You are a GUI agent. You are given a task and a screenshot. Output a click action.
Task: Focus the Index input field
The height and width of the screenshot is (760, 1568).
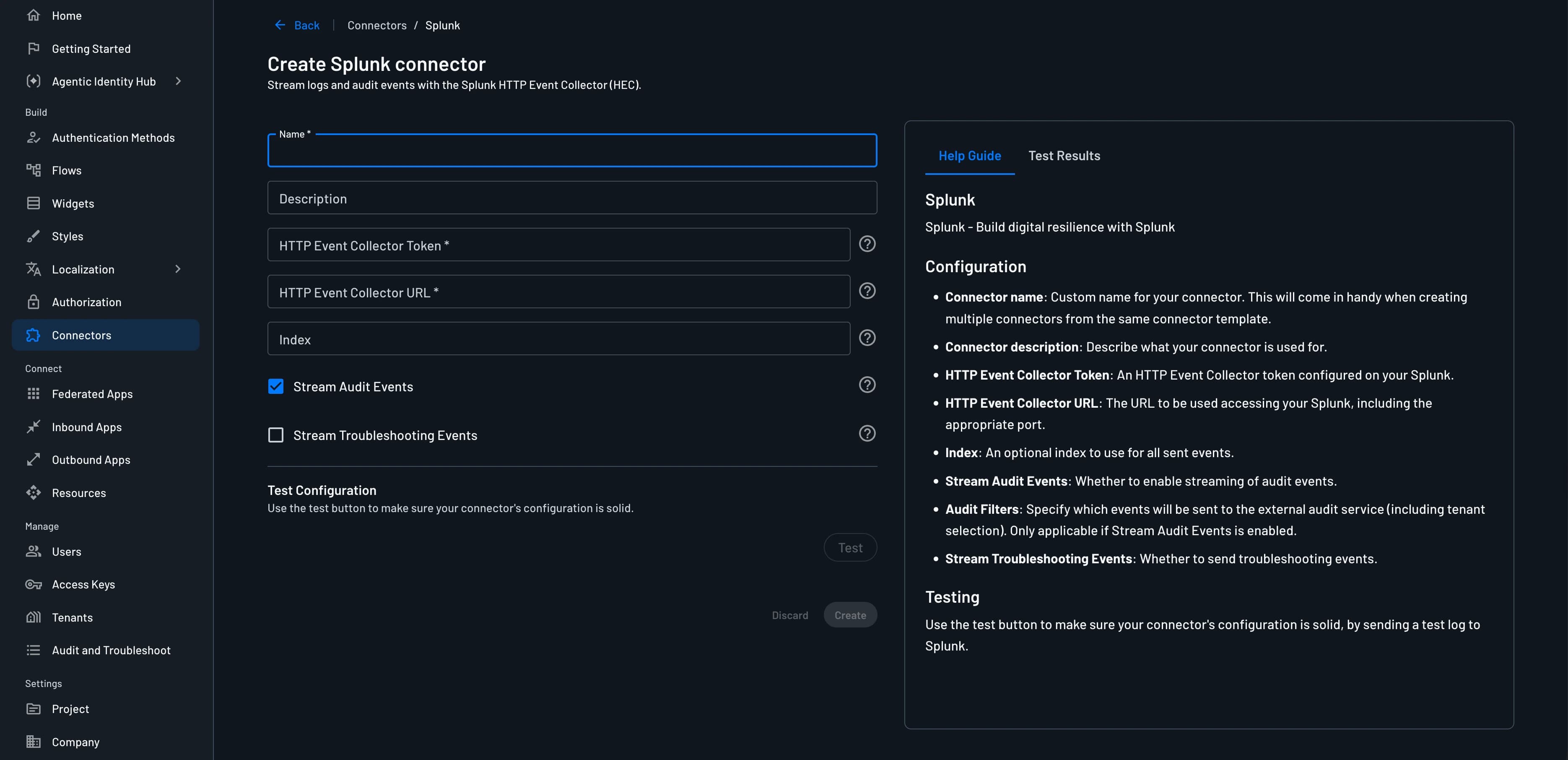click(x=559, y=338)
